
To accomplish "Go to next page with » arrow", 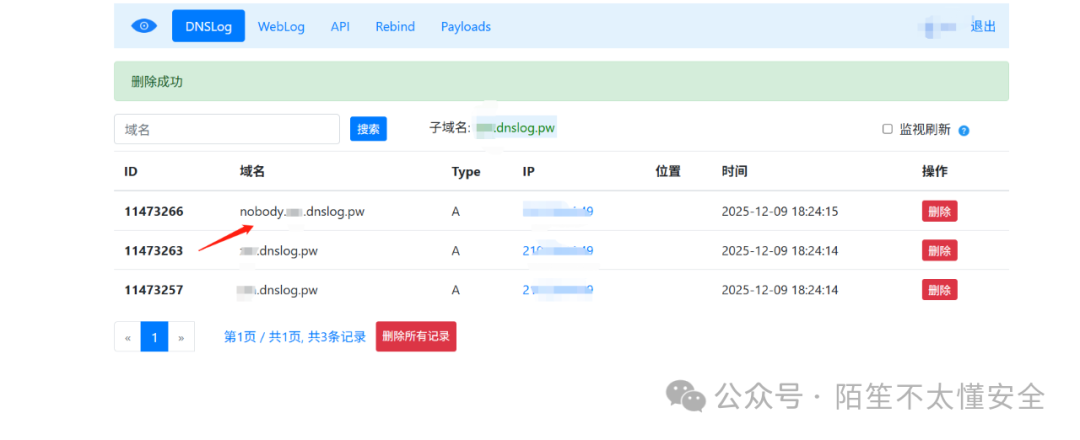I will 181,337.
